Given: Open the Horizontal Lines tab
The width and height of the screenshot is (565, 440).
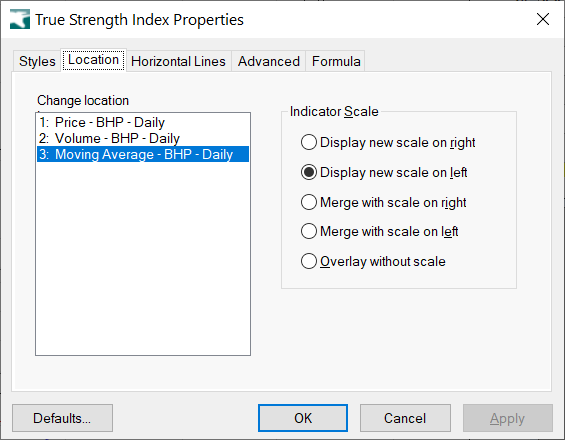Looking at the screenshot, I should tap(178, 61).
